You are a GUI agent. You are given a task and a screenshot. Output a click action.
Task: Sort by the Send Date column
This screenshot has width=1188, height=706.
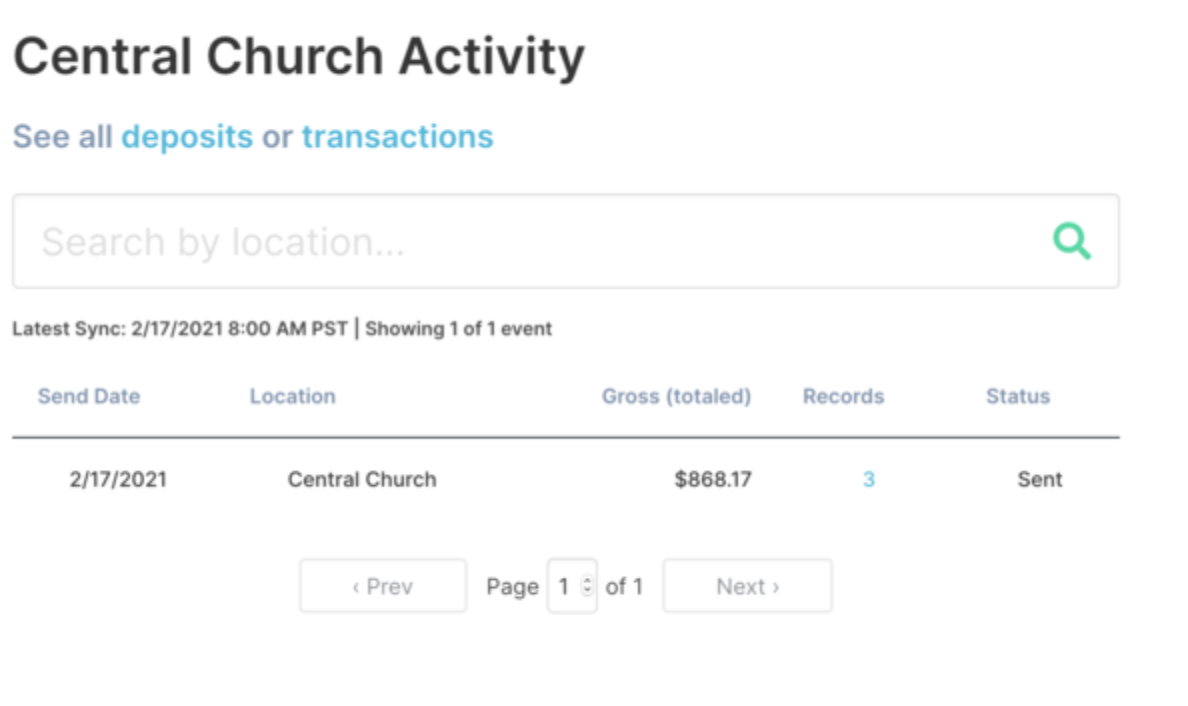(88, 396)
